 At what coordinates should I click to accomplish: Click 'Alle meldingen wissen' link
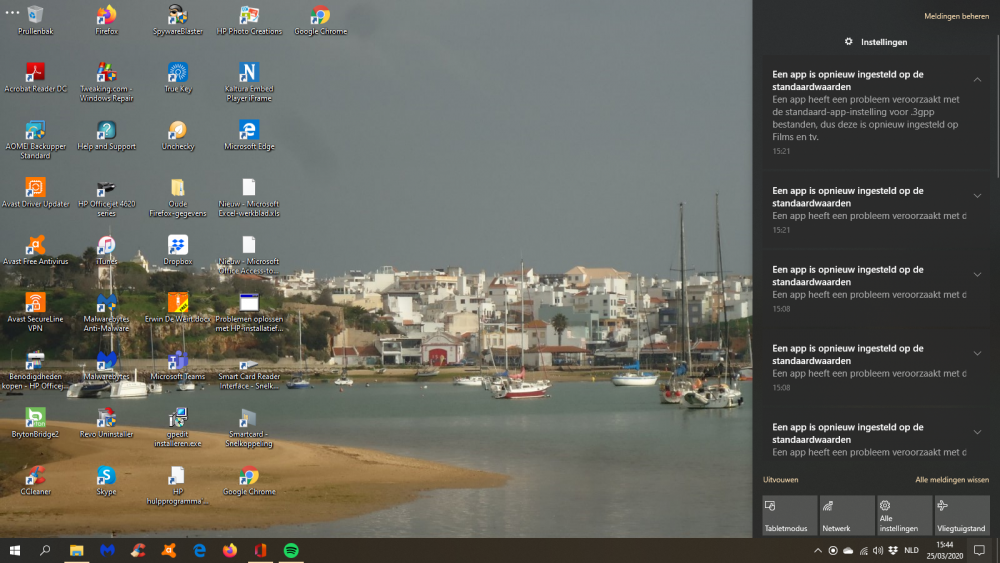[951, 480]
